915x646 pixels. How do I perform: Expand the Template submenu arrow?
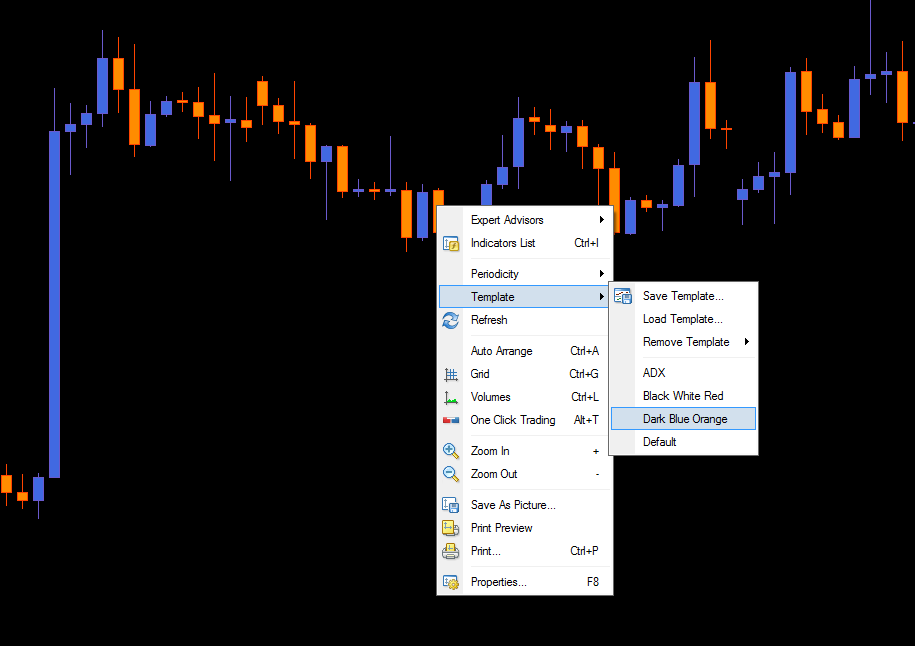click(x=601, y=296)
